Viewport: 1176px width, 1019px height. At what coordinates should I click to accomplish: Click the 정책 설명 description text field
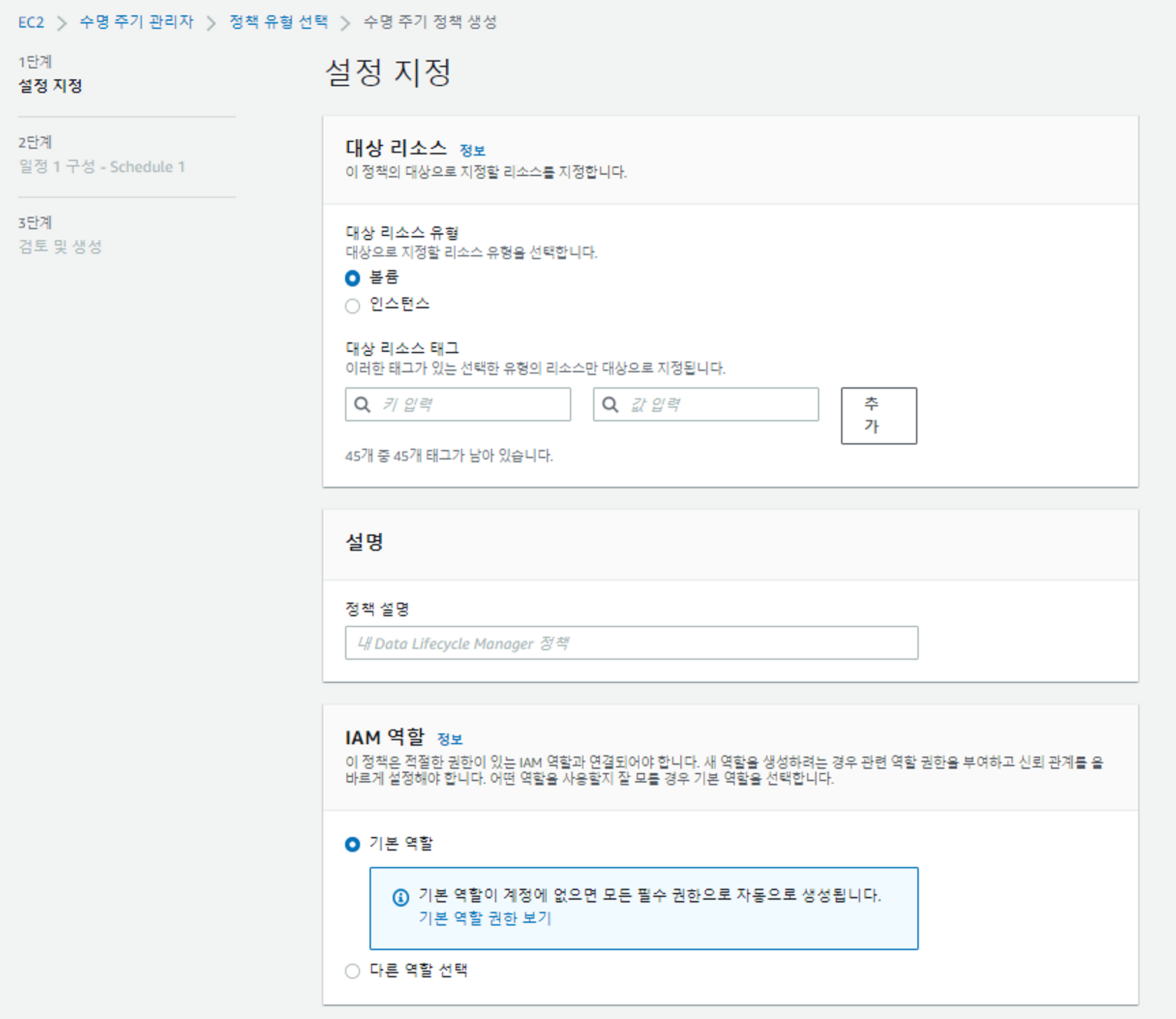pos(631,643)
